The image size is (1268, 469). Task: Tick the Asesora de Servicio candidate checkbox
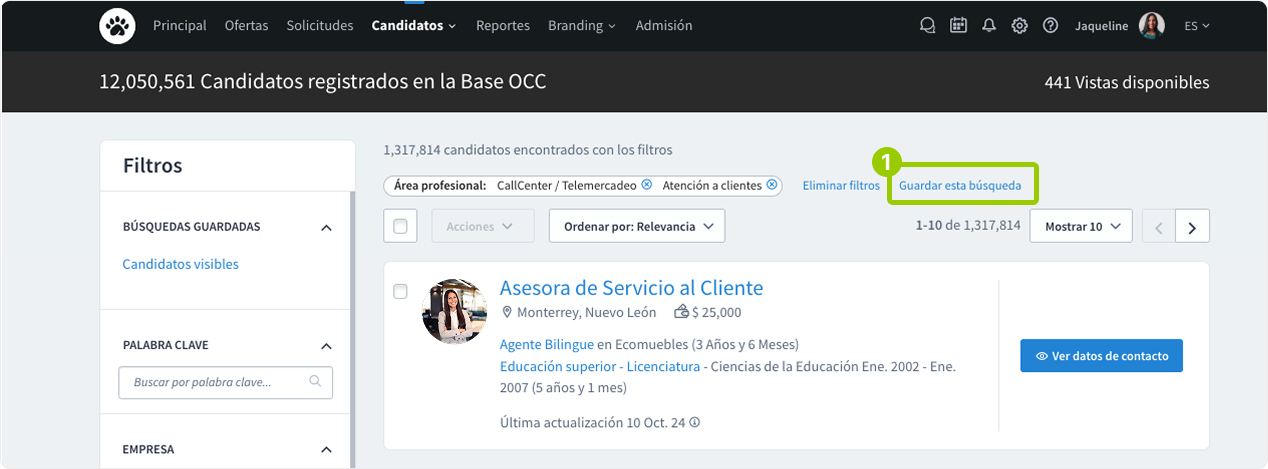point(400,292)
